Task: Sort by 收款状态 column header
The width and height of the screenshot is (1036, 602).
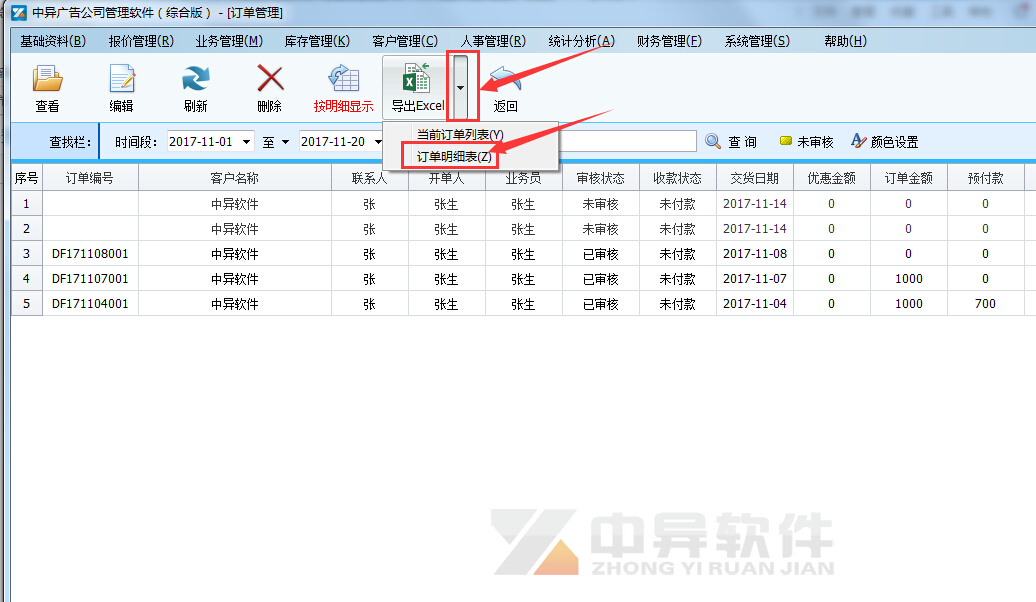Action: pos(677,178)
